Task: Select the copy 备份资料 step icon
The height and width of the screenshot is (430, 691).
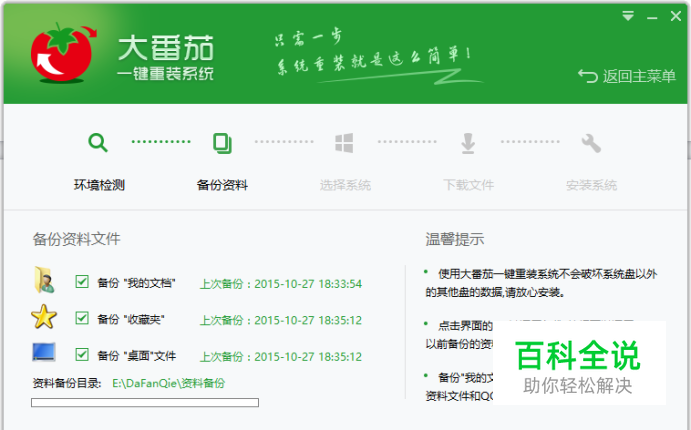Action: point(222,143)
